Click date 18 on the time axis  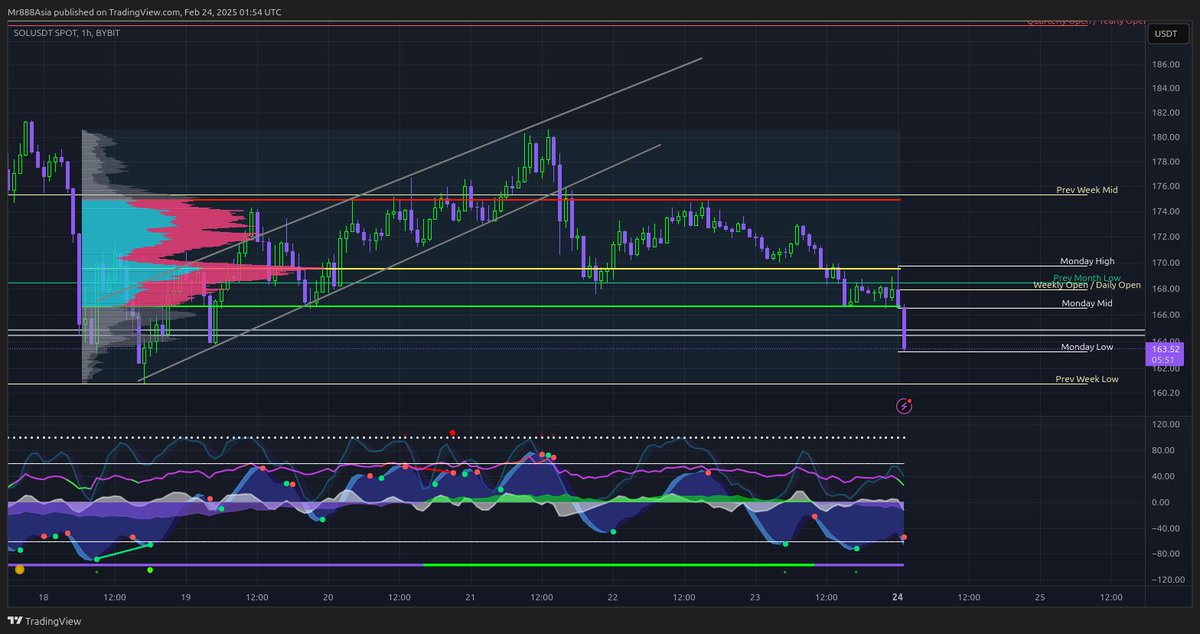tap(43, 597)
